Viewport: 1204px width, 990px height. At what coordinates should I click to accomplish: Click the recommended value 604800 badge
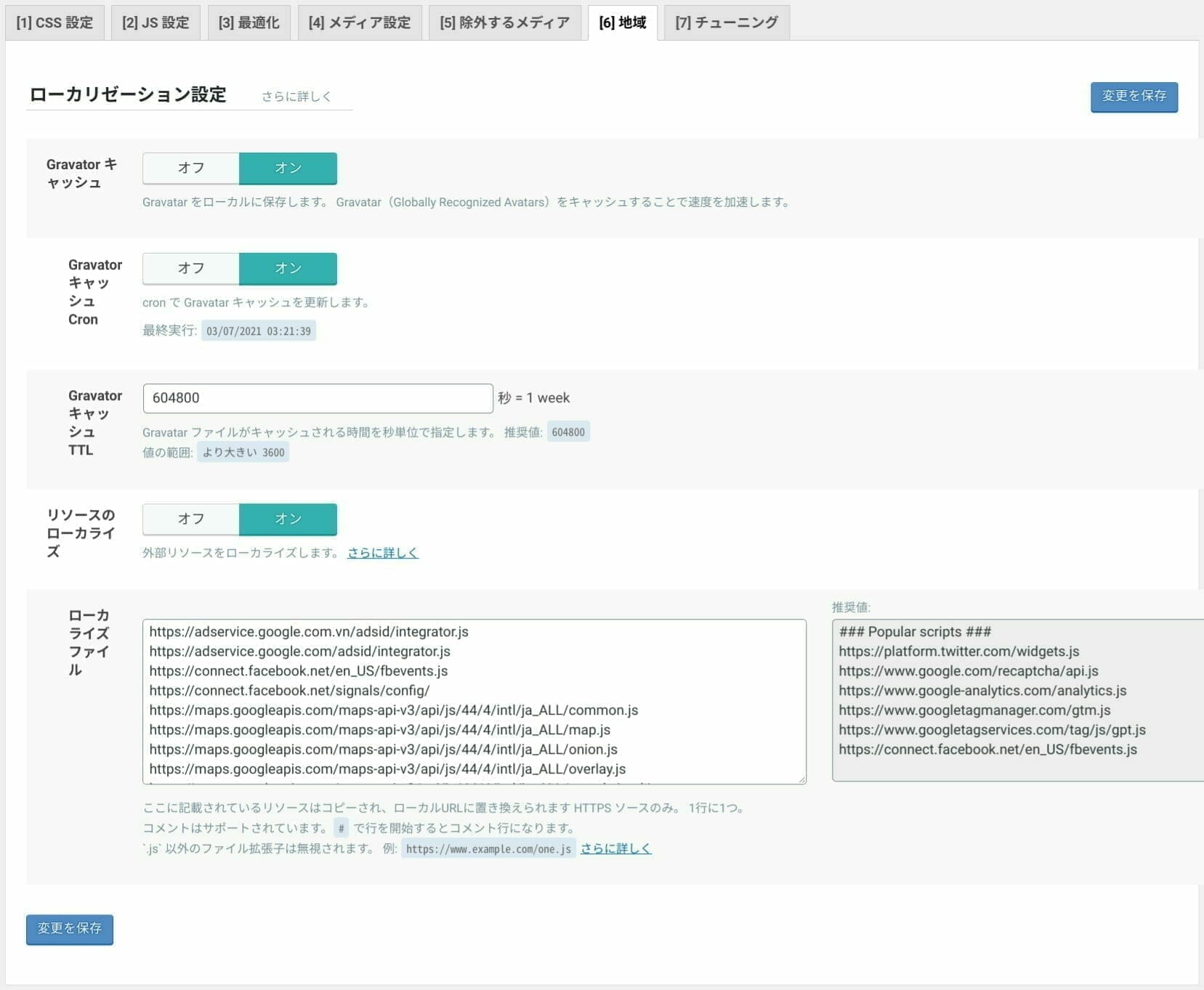(x=568, y=432)
